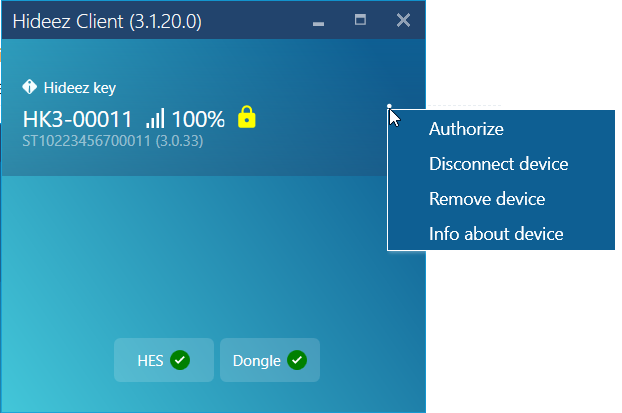Click the Dongle status button
Viewport: 622px width, 413px height.
270,360
